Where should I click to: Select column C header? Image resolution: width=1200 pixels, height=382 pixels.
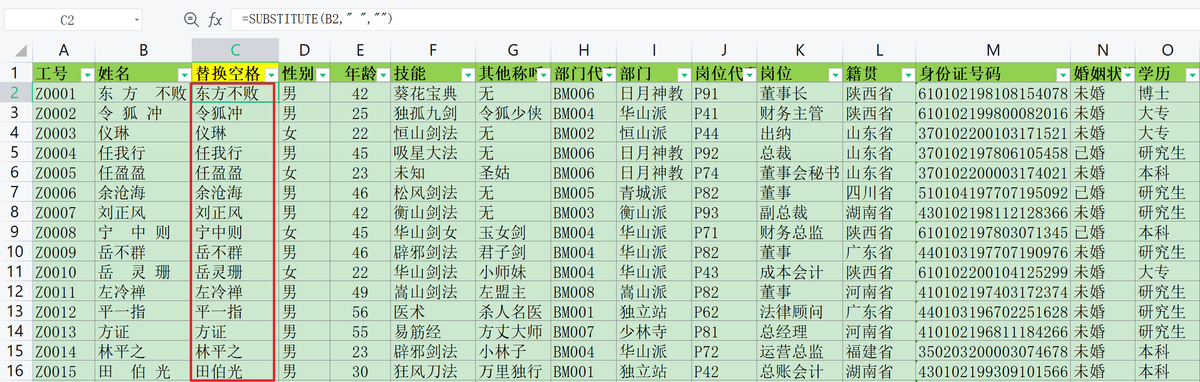click(x=235, y=50)
